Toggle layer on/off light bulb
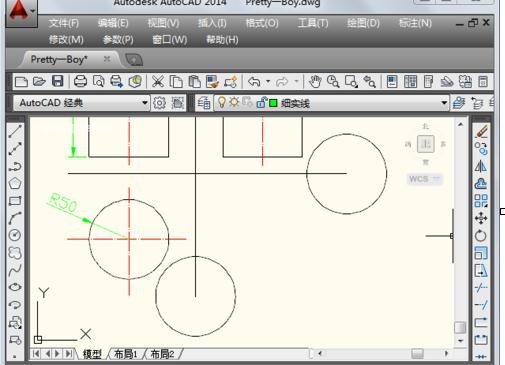The image size is (505, 365). (222, 103)
